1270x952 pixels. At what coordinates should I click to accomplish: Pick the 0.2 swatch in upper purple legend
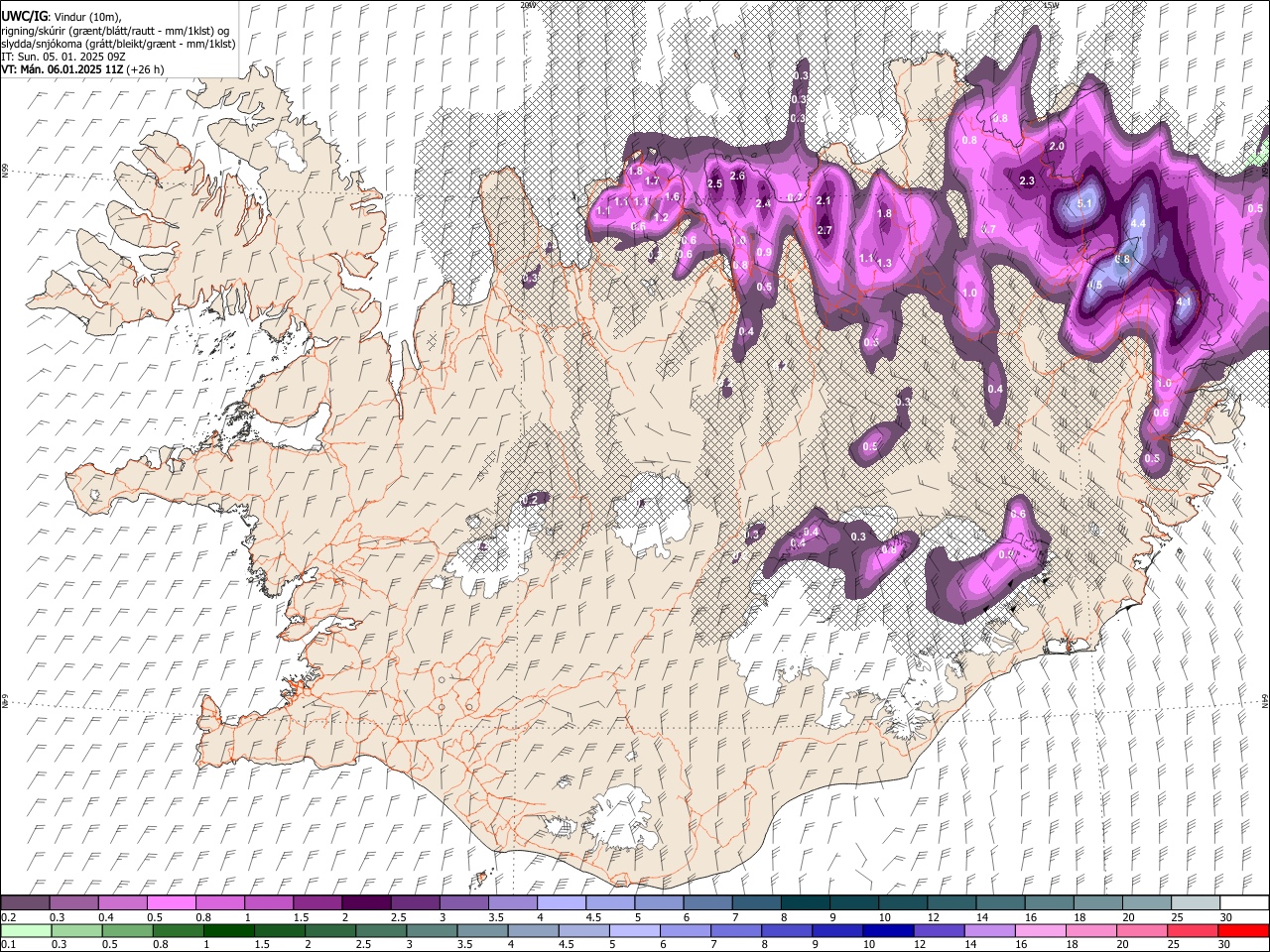point(25,902)
